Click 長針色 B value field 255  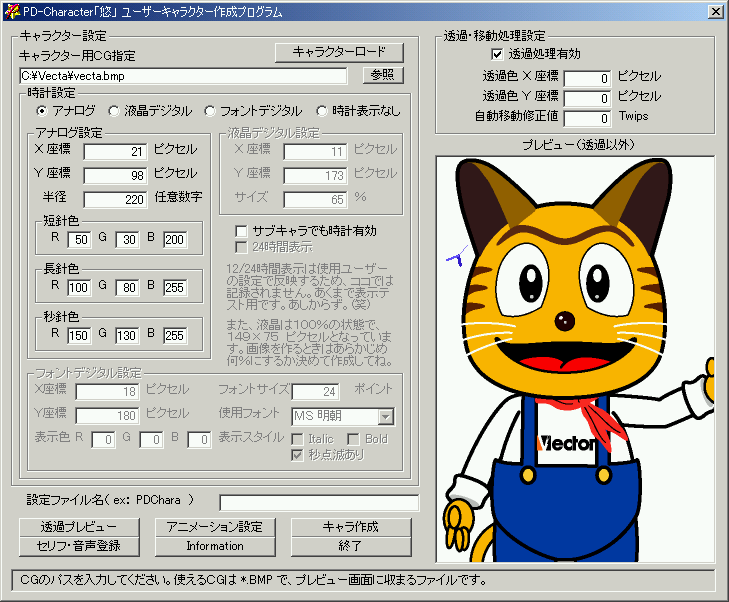175,288
